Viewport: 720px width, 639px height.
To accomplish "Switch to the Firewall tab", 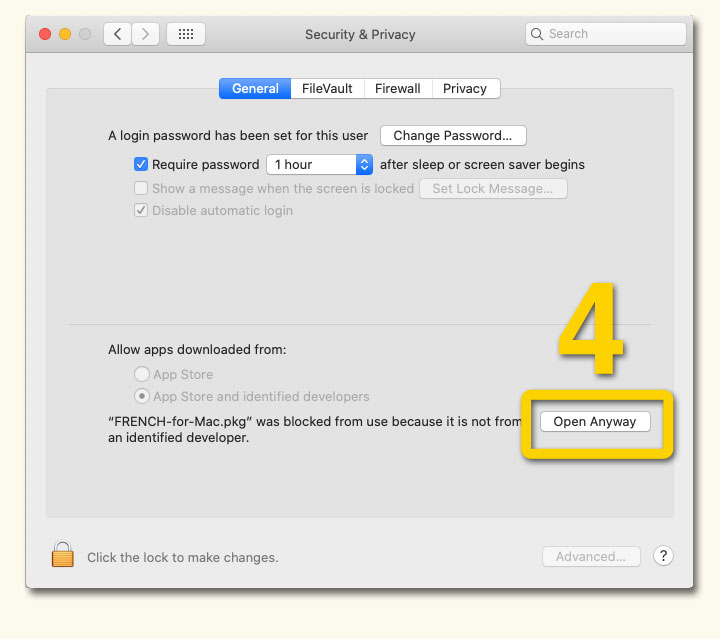I will tap(397, 88).
